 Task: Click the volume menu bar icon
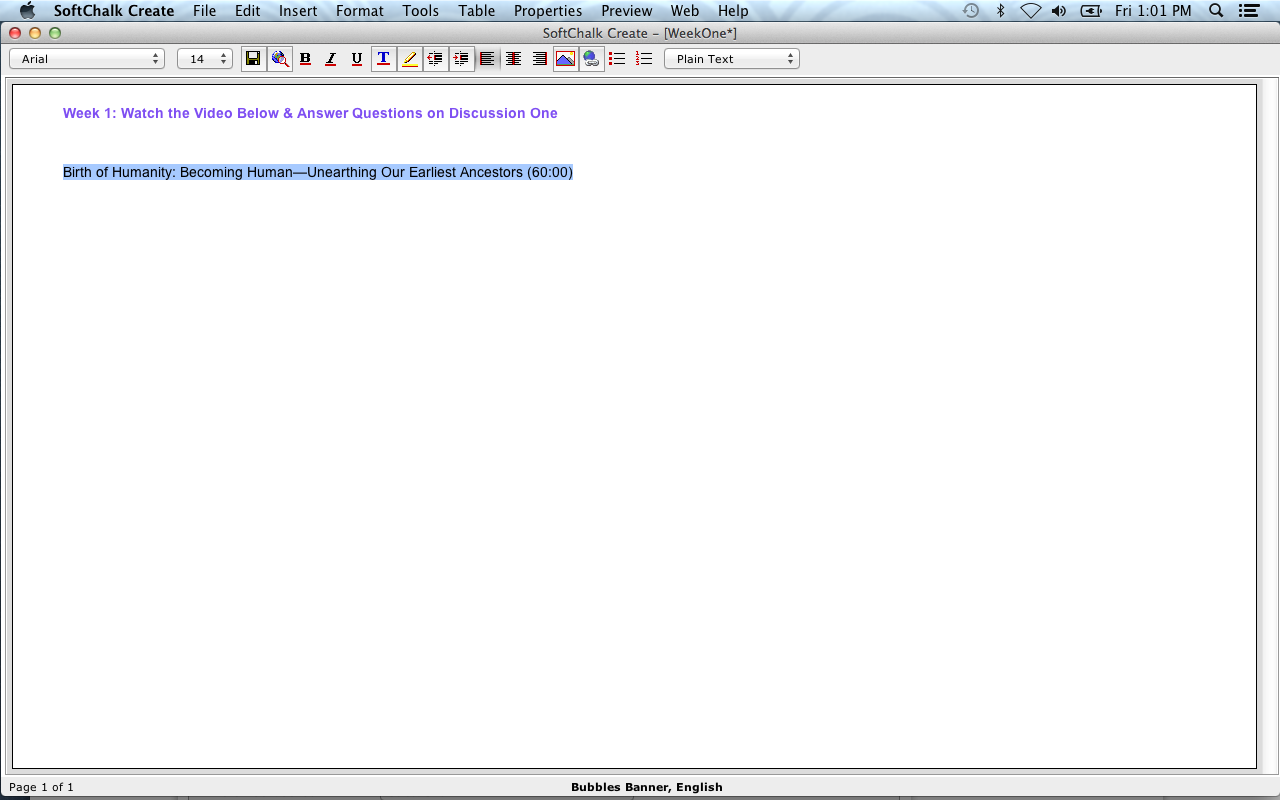pos(1059,11)
